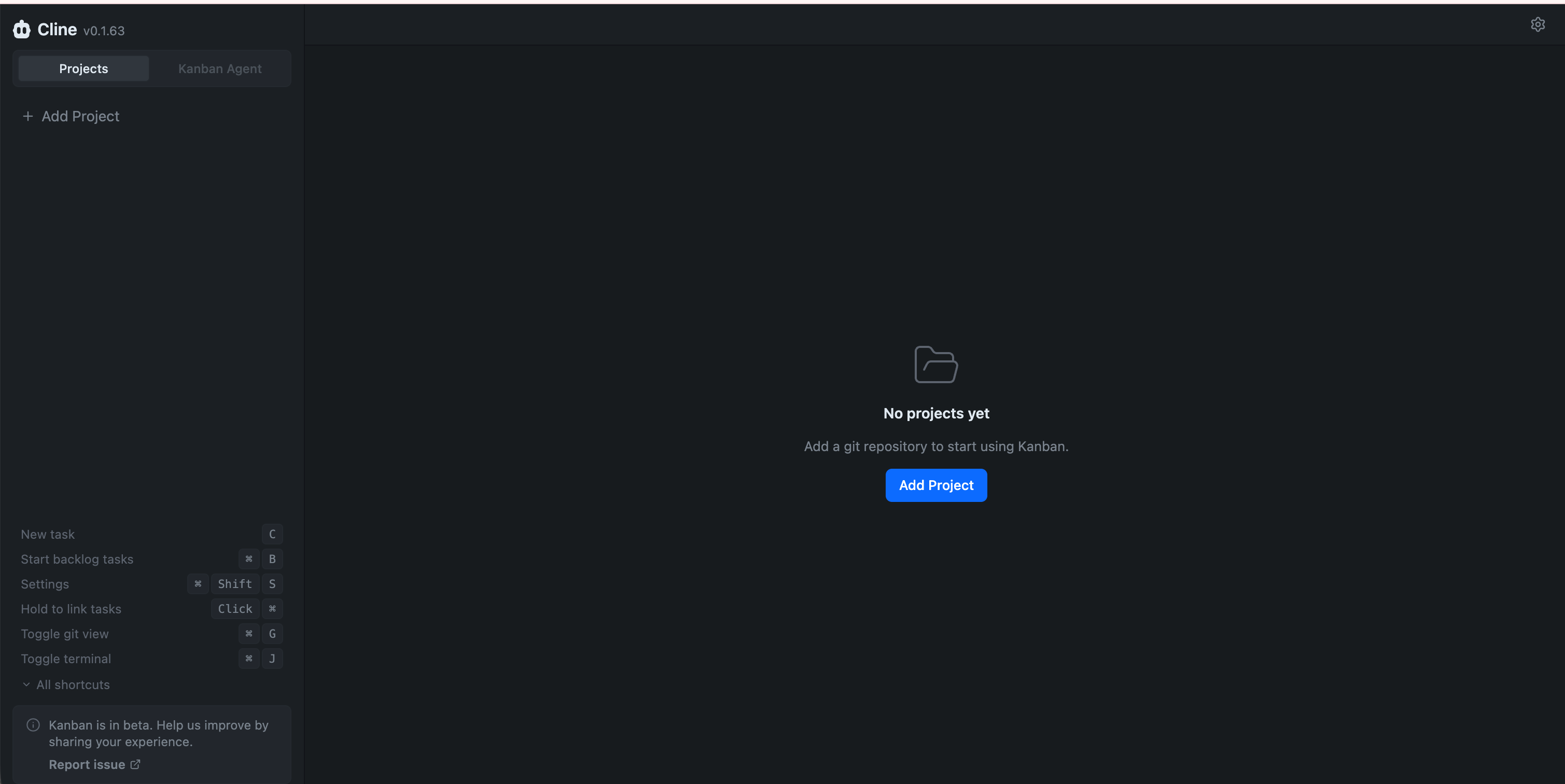The image size is (1565, 784).
Task: Click the J key badge for Toggle terminal
Action: tap(272, 659)
